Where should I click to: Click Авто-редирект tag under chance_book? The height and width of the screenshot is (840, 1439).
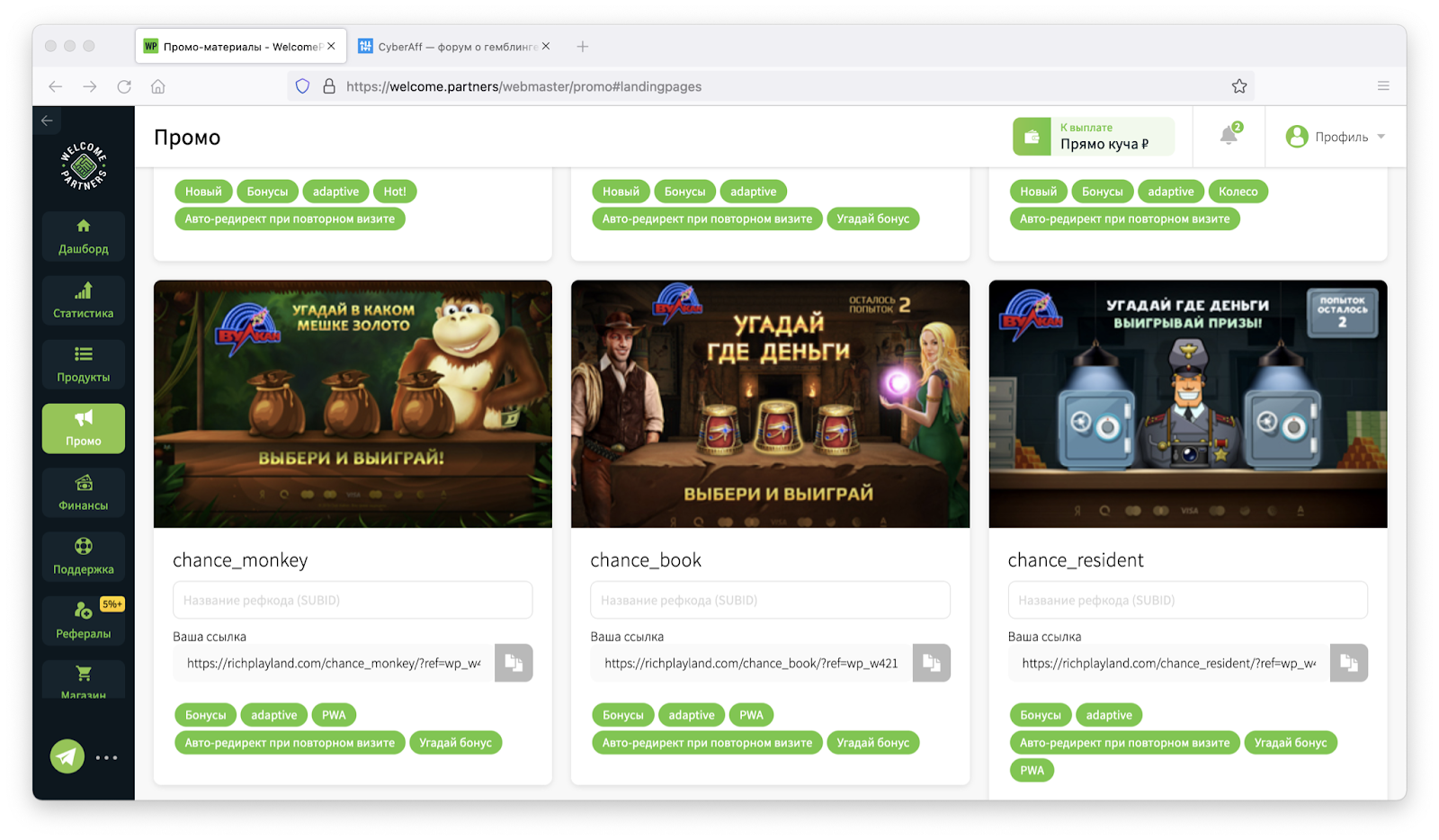point(707,743)
